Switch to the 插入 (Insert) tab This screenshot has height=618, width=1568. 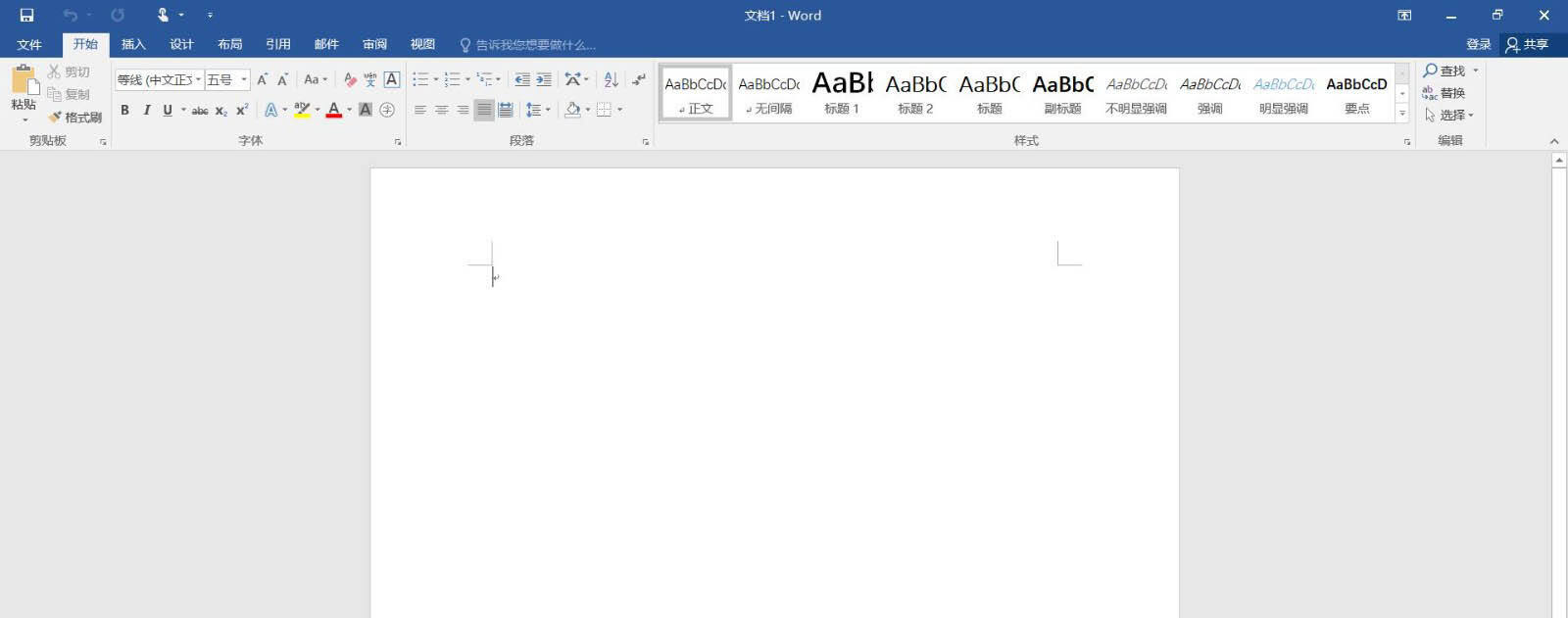[x=133, y=44]
